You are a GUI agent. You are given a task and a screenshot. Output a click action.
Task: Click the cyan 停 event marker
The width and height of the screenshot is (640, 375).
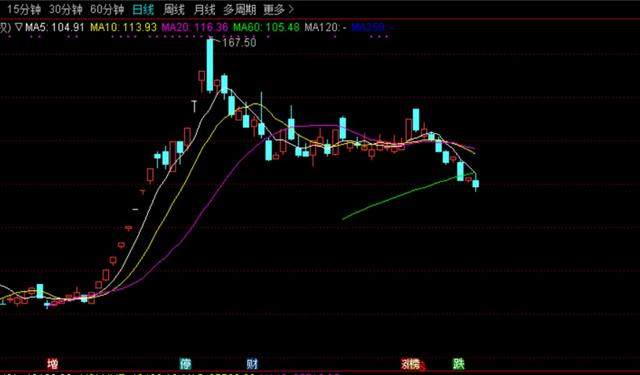pos(186,363)
